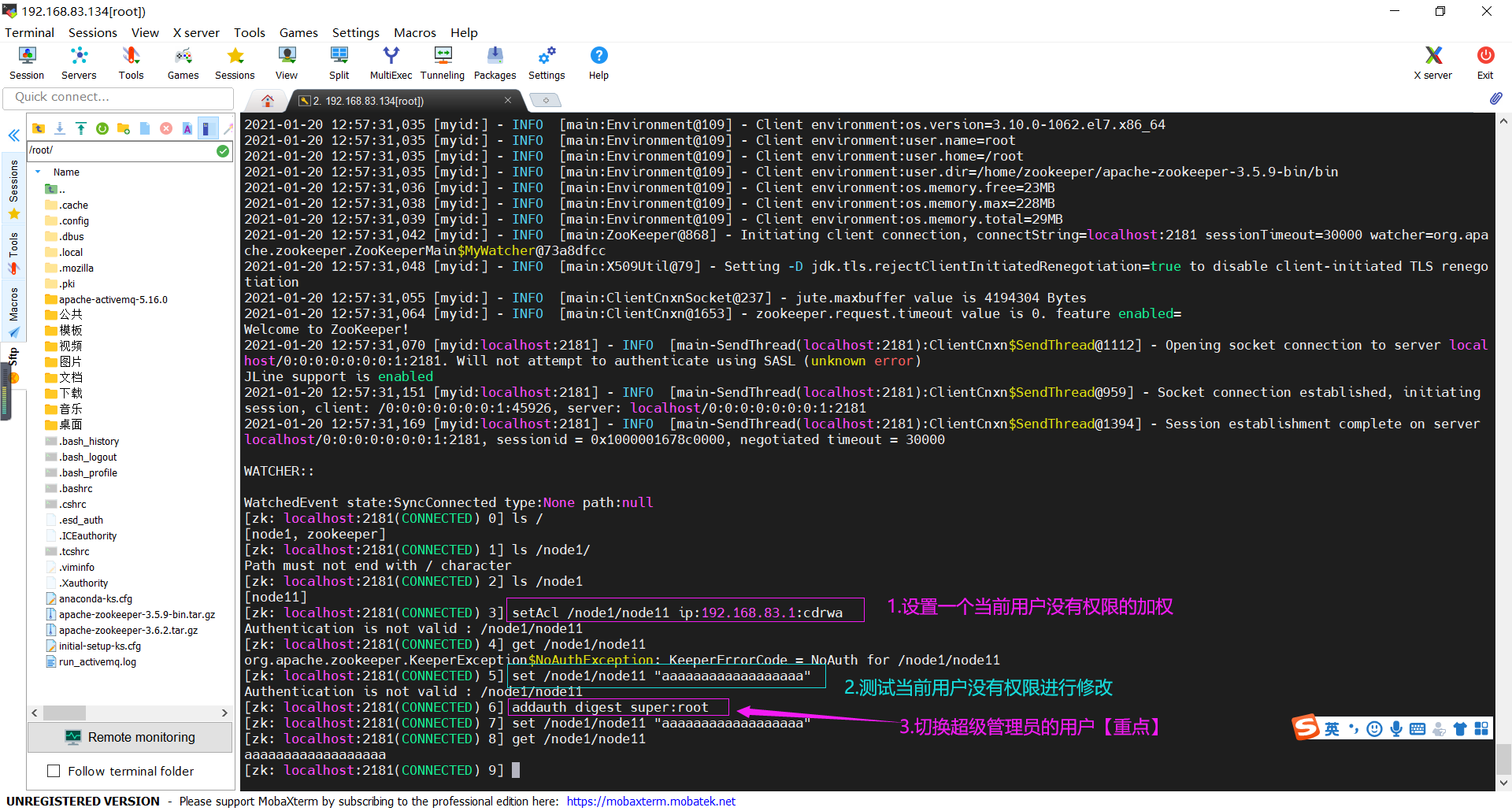Click the home tab icon

pos(268,101)
